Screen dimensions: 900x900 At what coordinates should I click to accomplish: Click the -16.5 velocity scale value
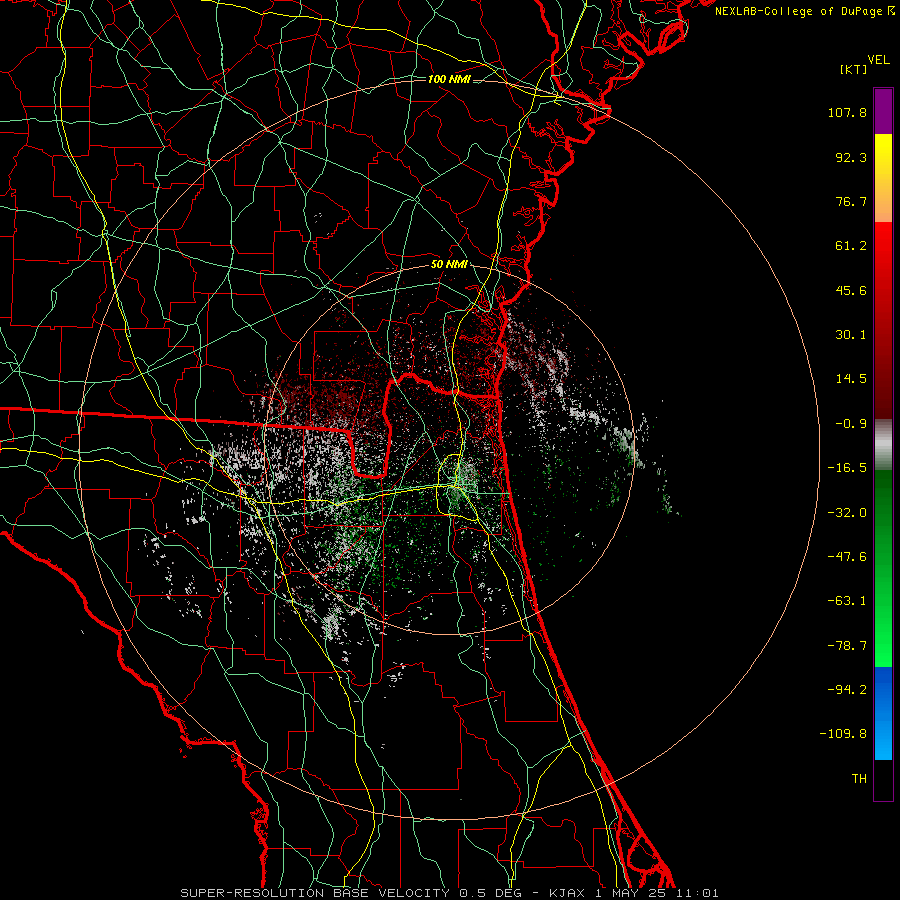847,468
